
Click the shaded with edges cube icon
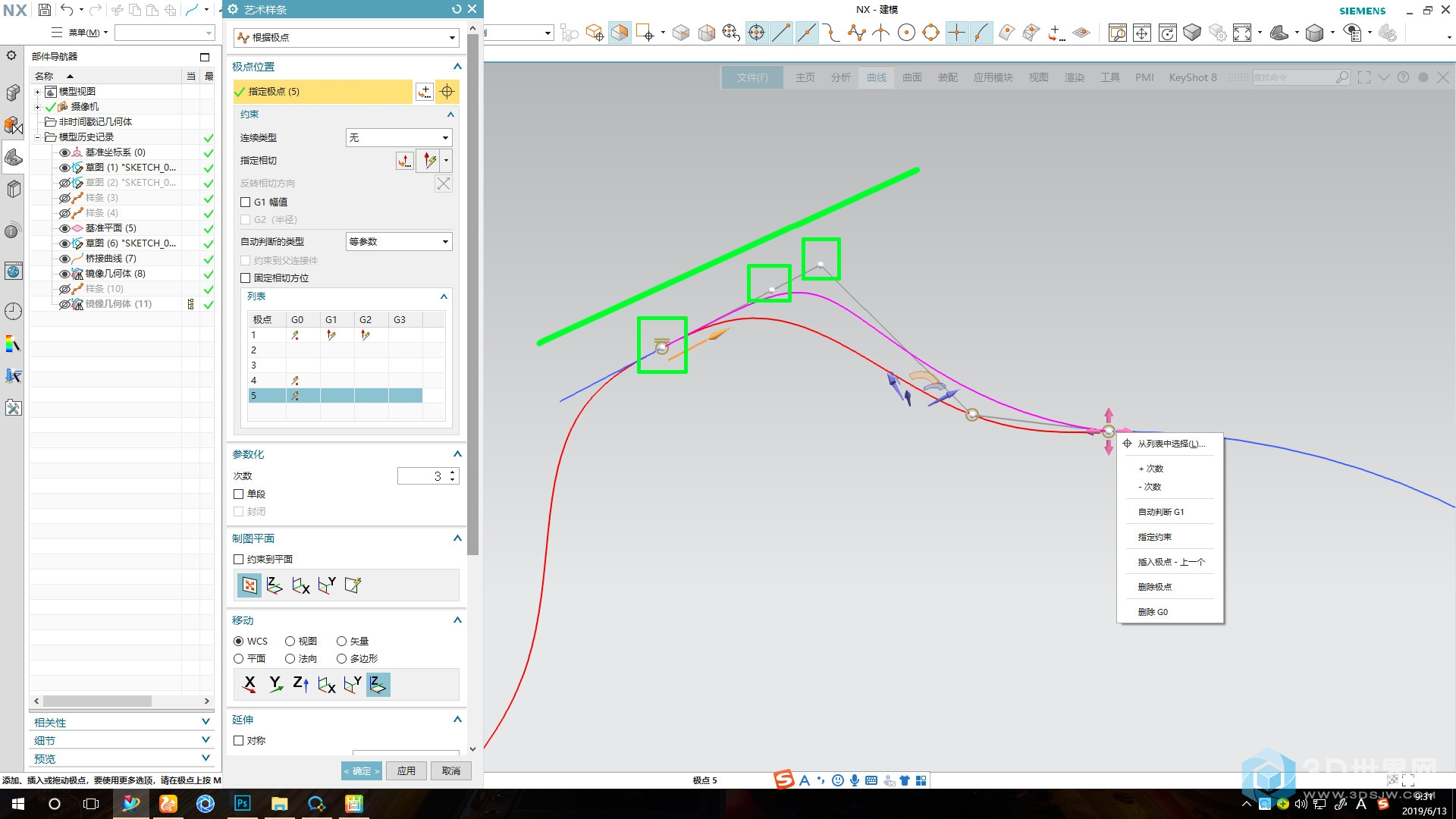click(x=1315, y=33)
